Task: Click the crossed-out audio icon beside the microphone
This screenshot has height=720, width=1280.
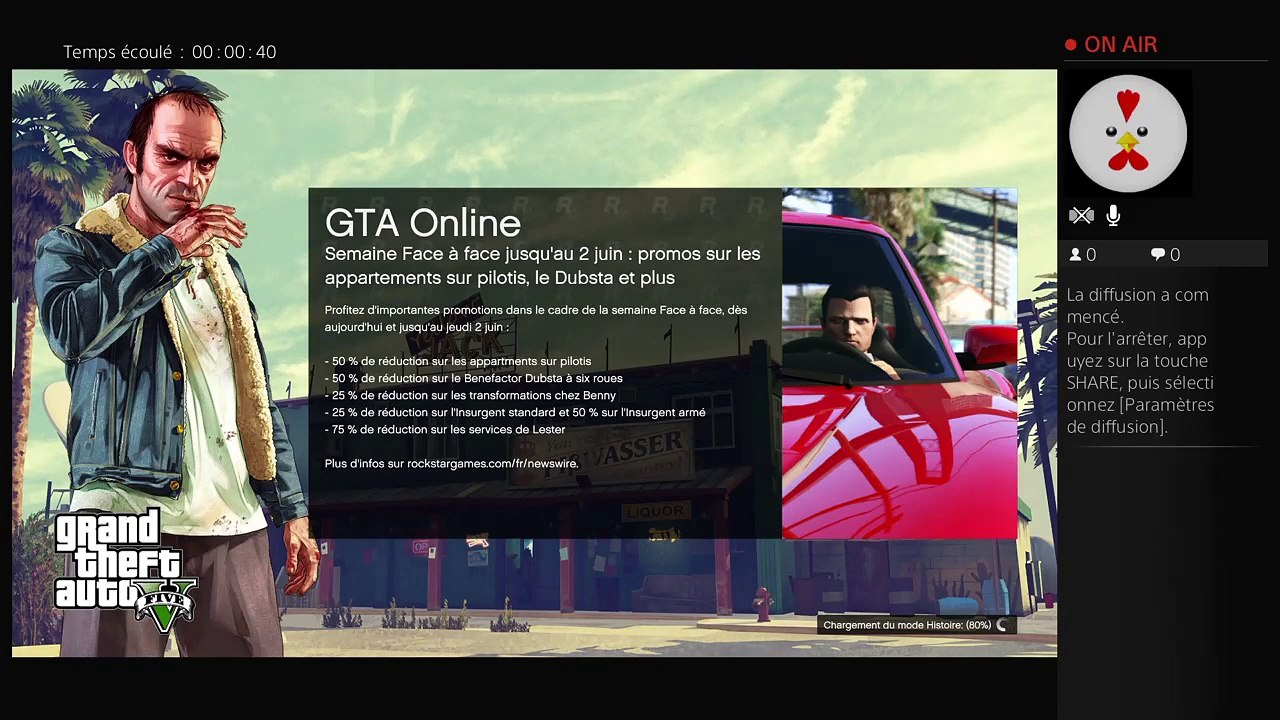Action: (1081, 215)
